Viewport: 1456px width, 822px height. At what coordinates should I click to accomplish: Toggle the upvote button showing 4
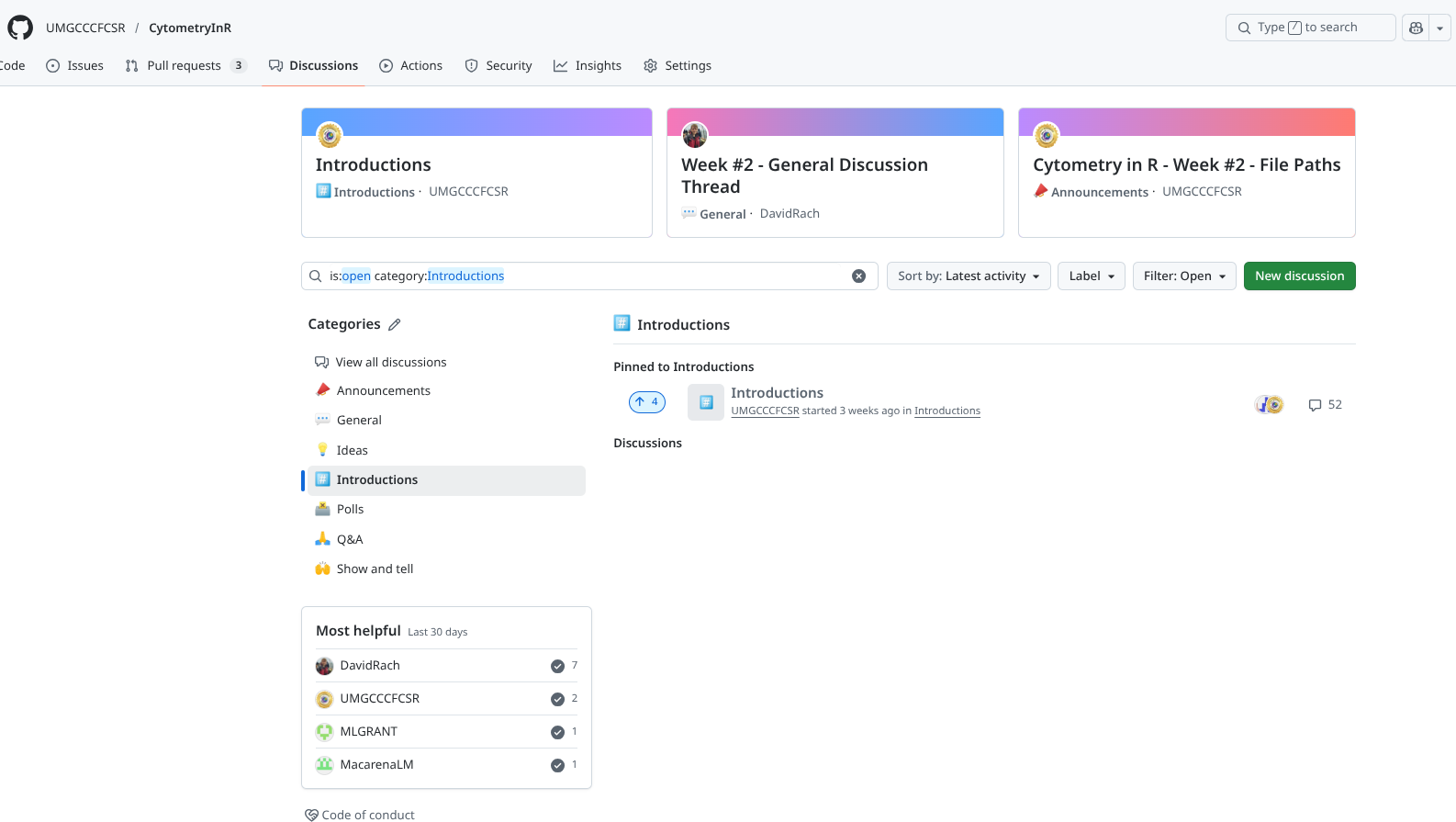646,402
